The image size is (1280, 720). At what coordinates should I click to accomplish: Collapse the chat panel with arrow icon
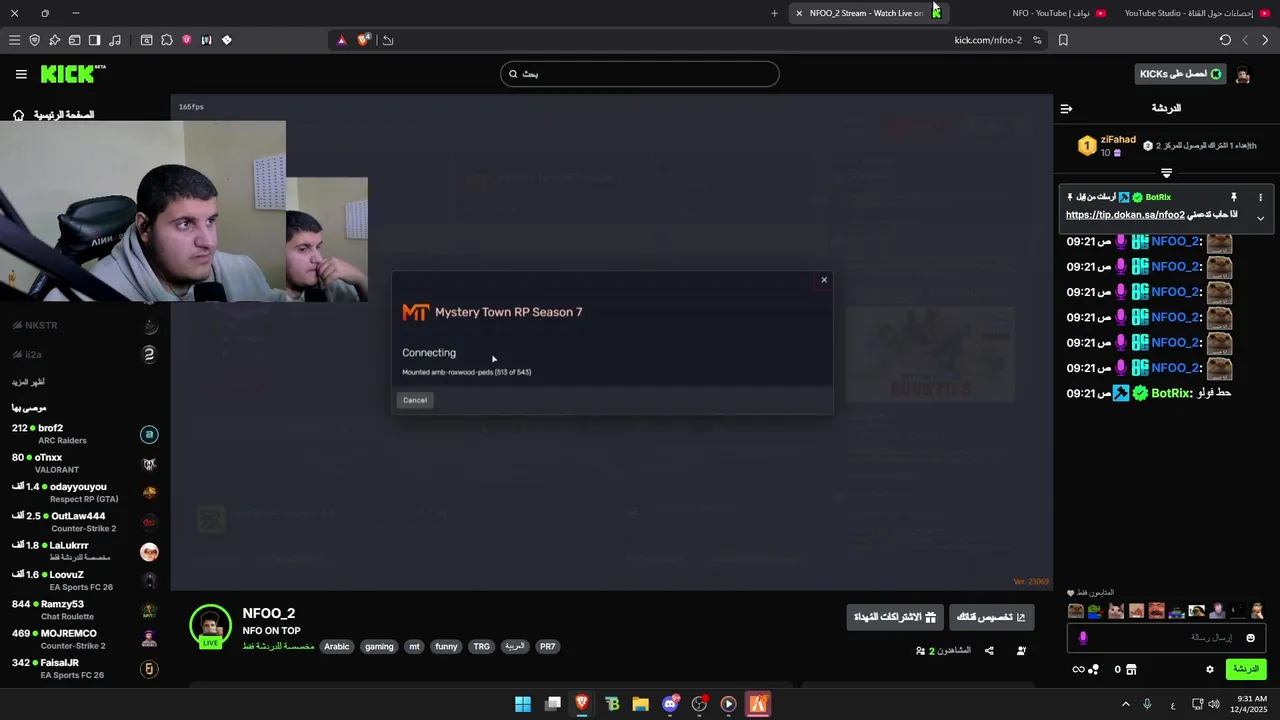(1066, 108)
